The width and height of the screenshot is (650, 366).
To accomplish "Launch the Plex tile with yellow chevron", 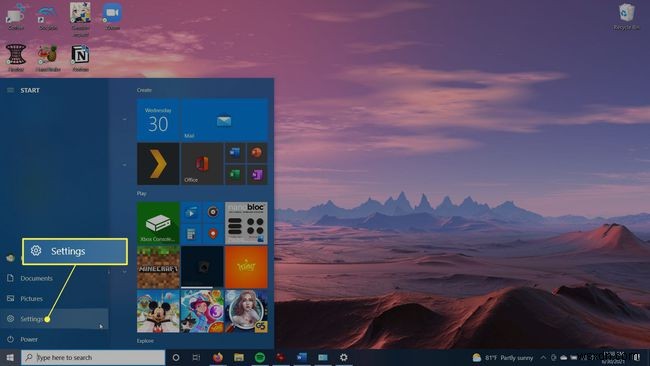I will [x=158, y=164].
